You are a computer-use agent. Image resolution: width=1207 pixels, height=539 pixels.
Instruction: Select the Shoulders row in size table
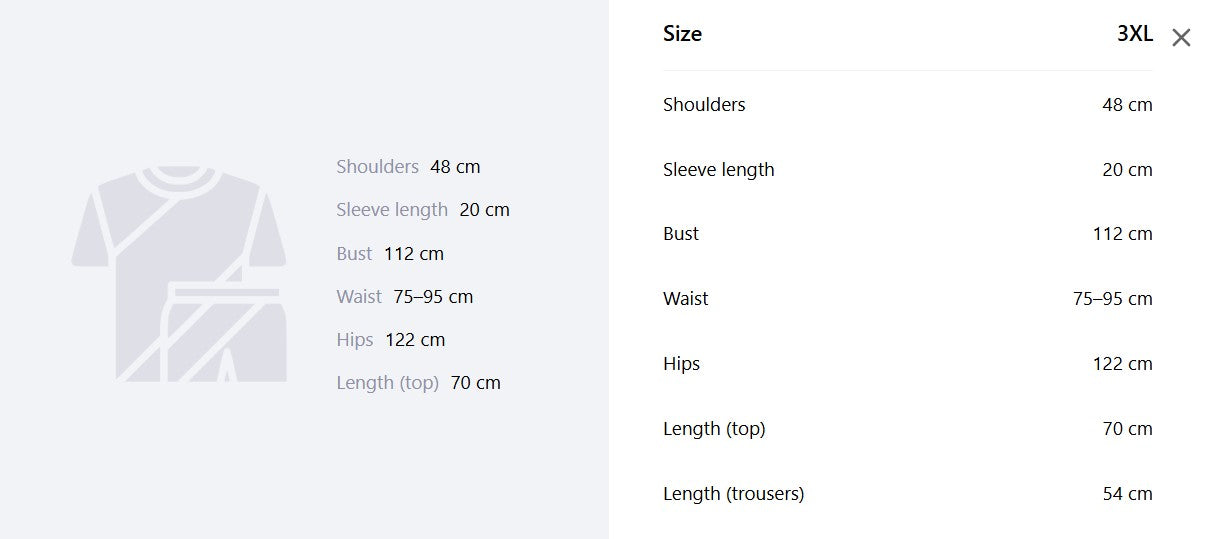pyautogui.click(x=908, y=104)
